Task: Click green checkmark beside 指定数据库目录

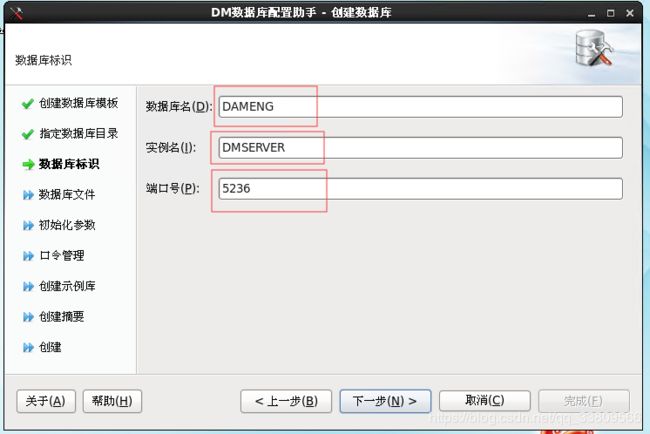Action: pos(28,134)
